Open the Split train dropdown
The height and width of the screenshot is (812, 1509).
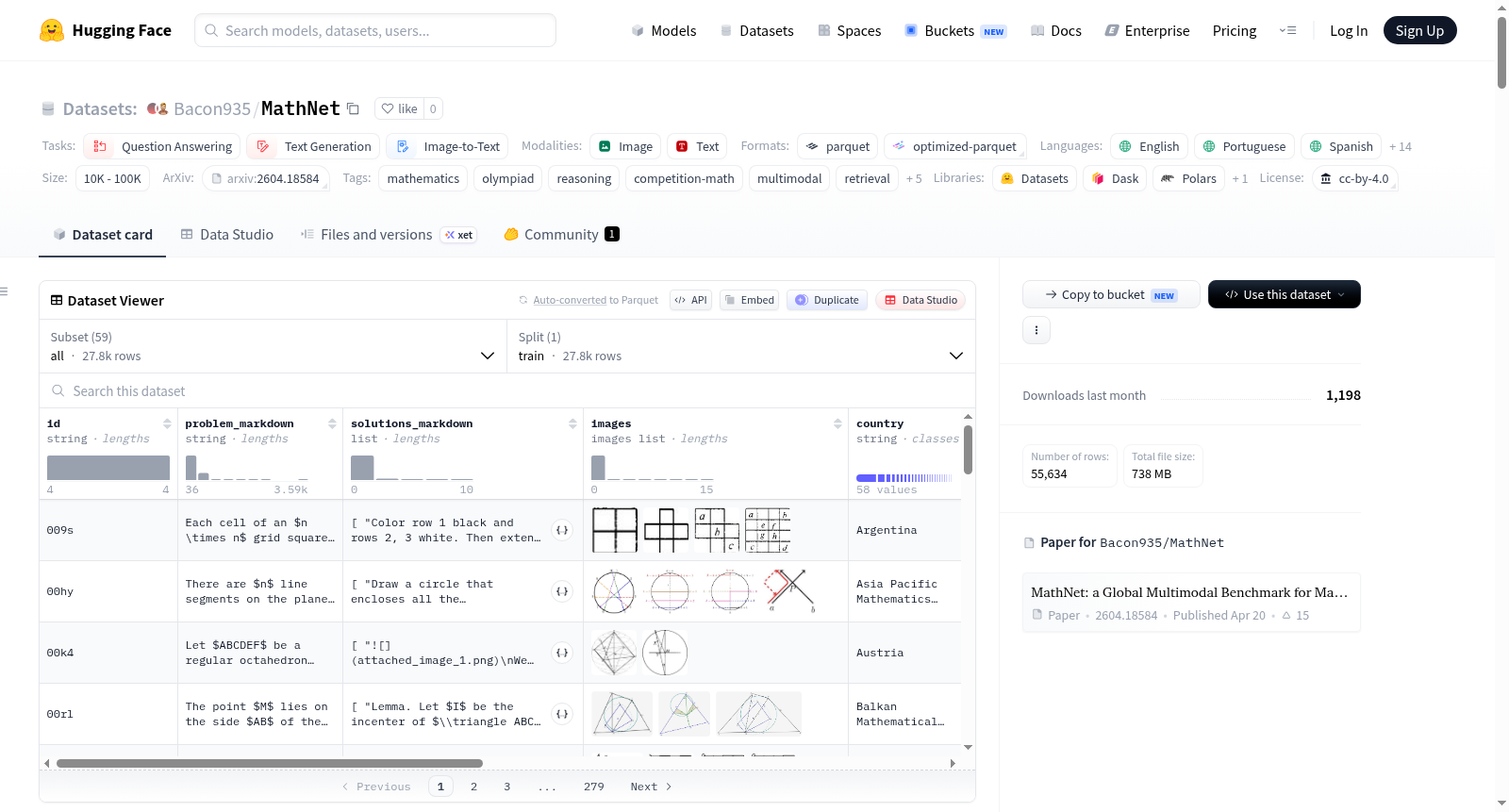coord(741,346)
